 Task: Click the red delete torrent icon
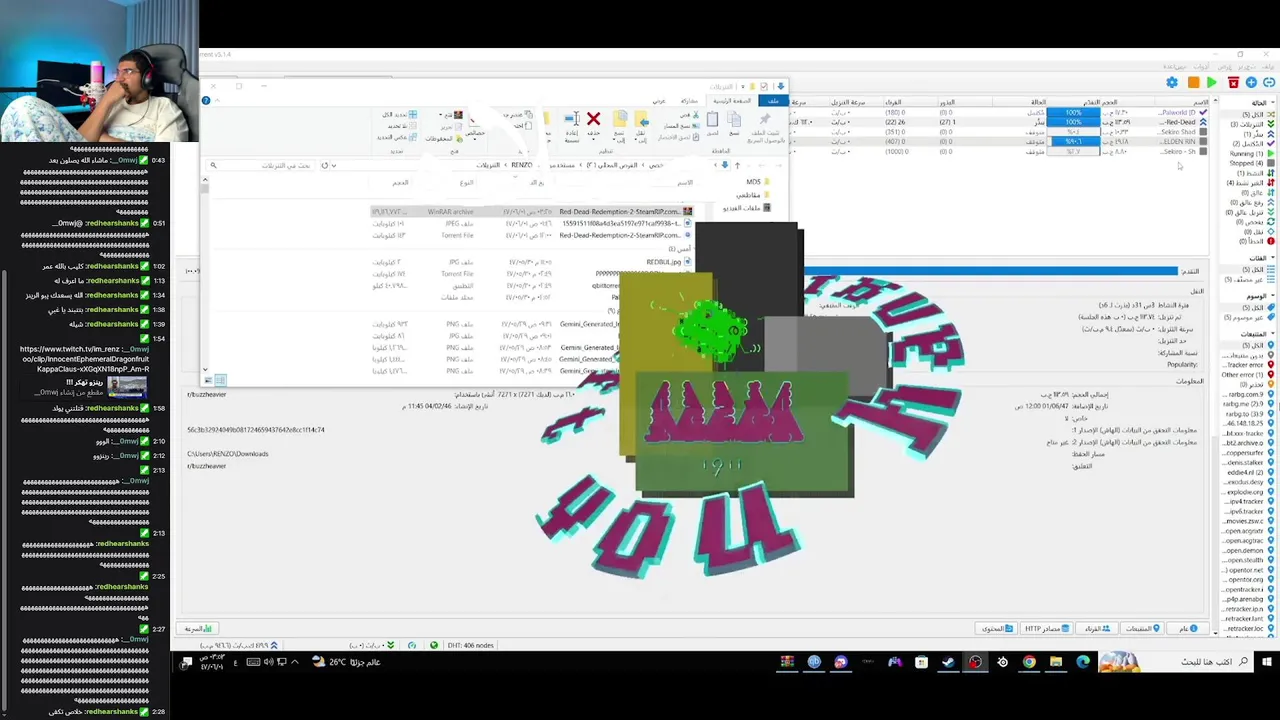point(1233,83)
